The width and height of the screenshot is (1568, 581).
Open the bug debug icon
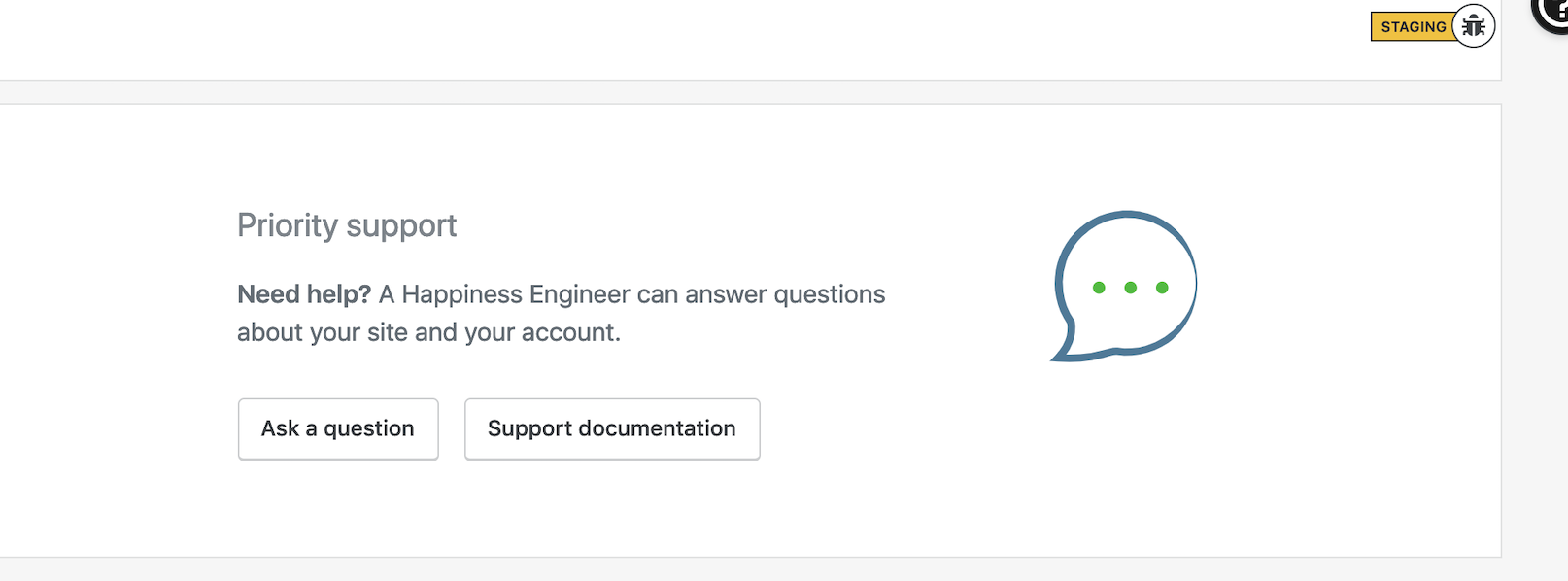click(x=1474, y=26)
